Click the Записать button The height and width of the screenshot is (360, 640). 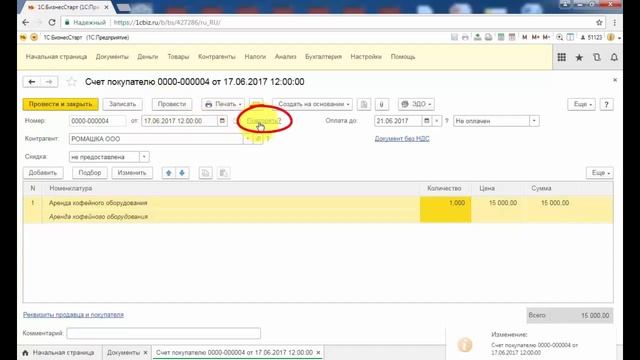(122, 104)
